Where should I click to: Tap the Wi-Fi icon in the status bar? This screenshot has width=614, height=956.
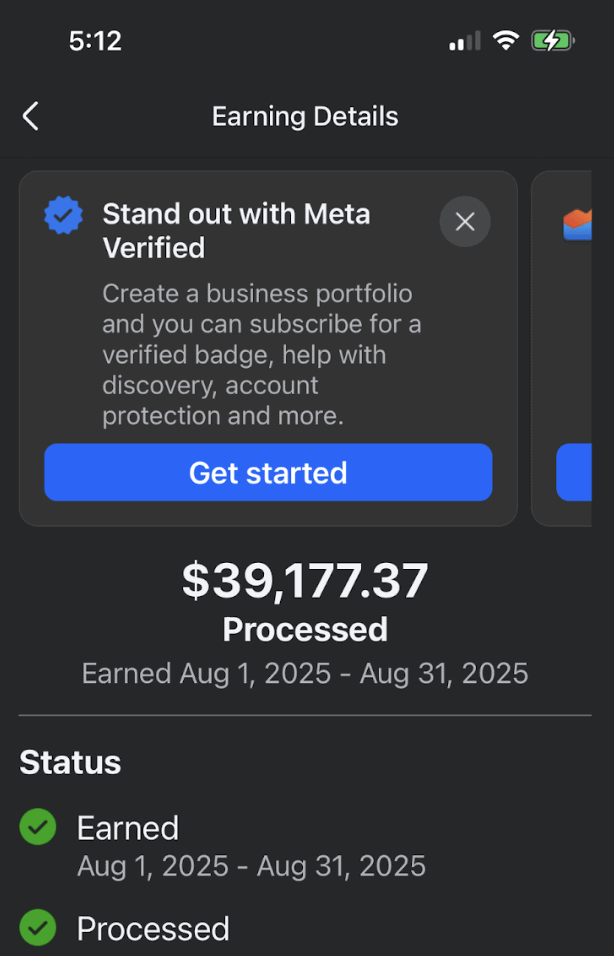(x=506, y=41)
